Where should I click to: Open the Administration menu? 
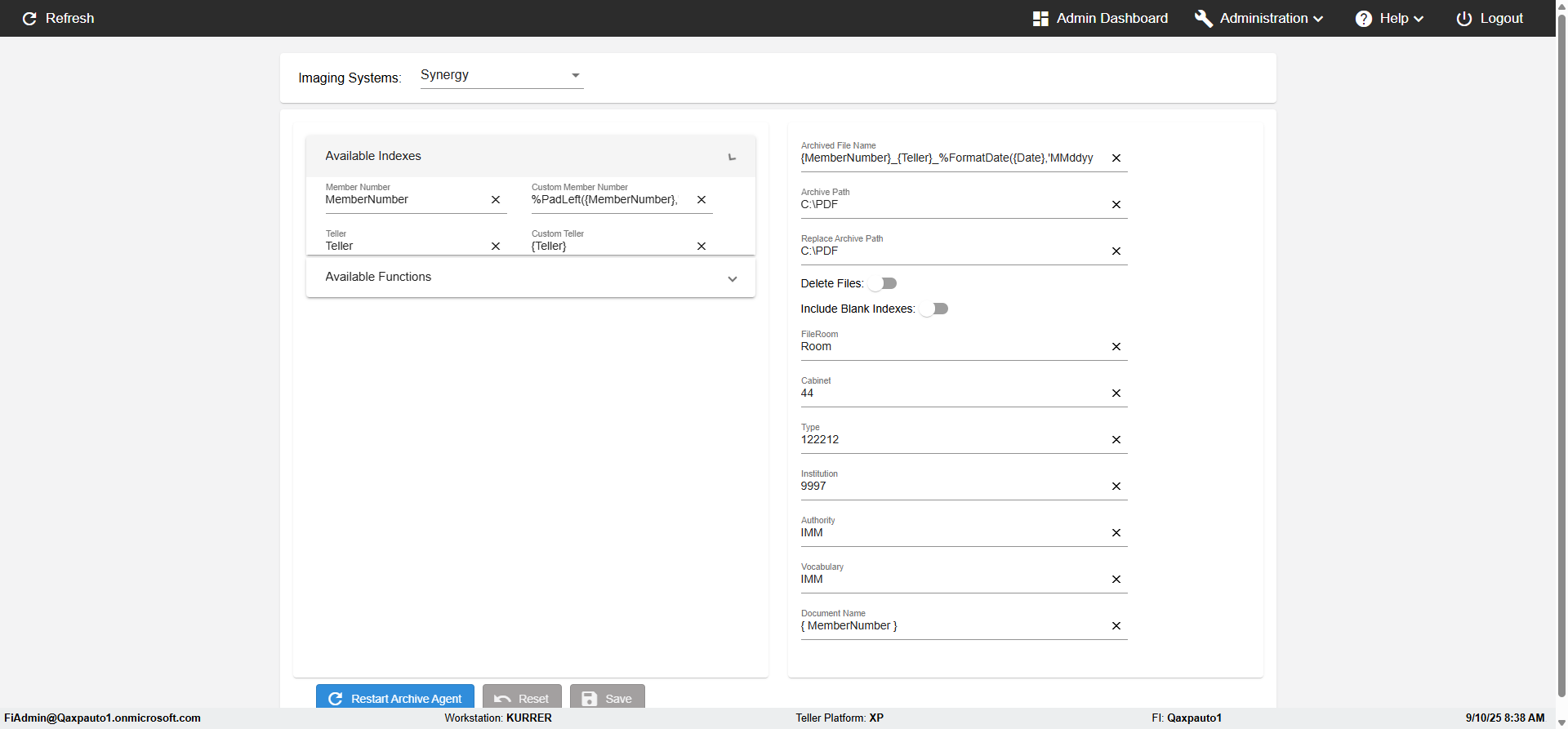[1258, 19]
